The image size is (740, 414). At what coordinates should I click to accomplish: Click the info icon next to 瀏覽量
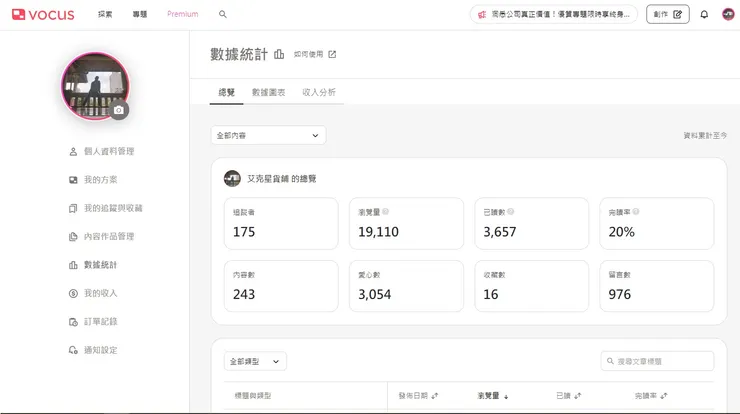coord(386,211)
